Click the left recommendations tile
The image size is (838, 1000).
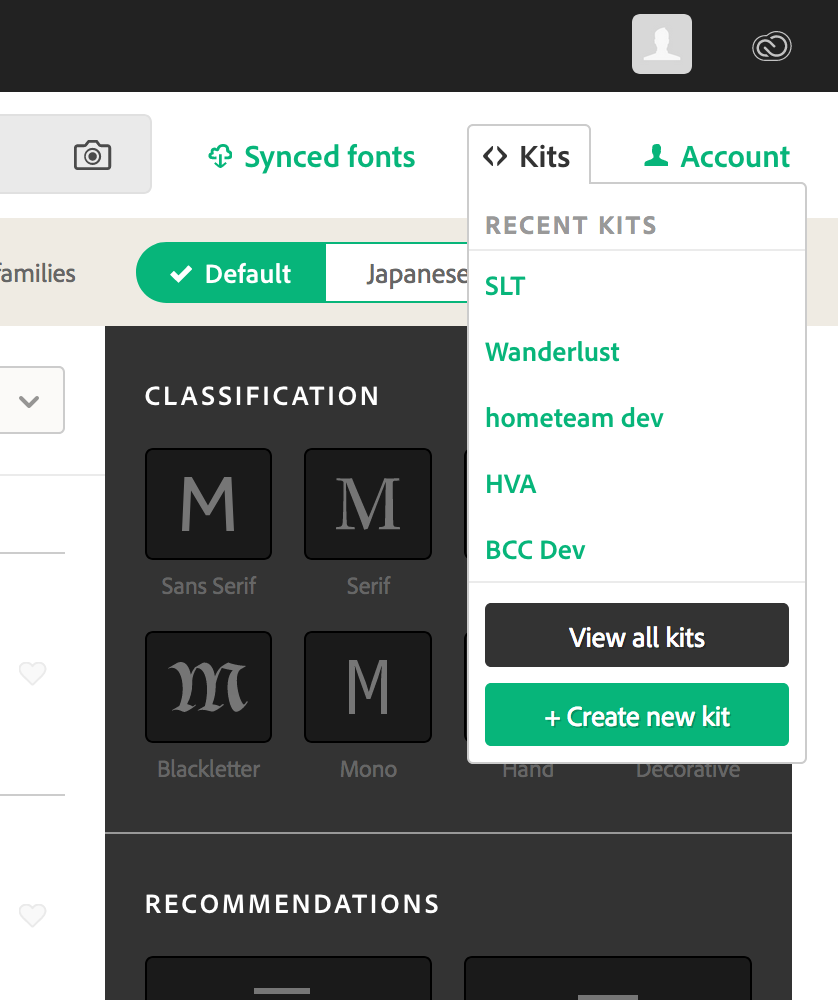[x=288, y=978]
